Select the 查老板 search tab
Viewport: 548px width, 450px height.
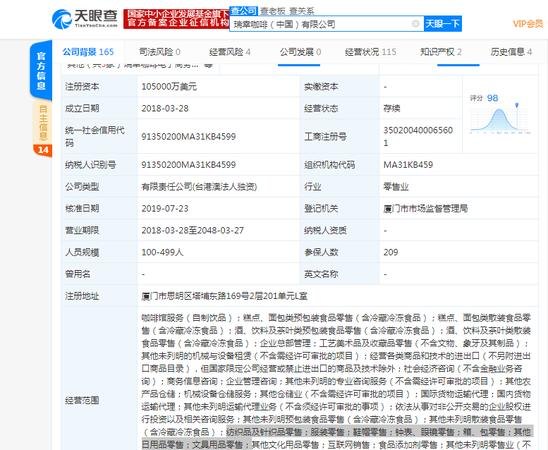[x=273, y=11]
